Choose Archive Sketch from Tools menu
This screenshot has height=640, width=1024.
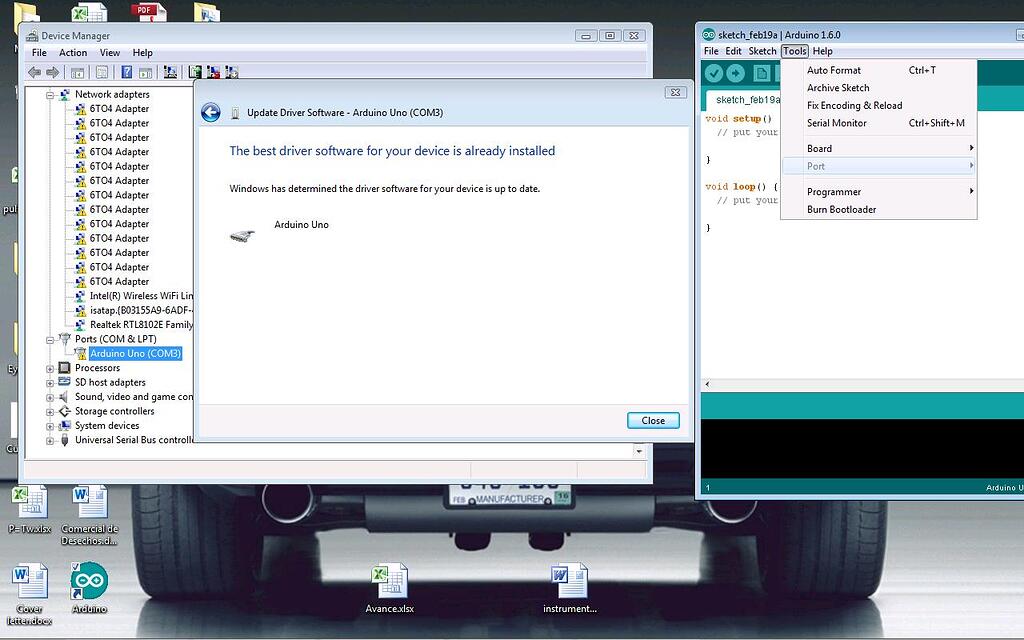click(x=879, y=88)
